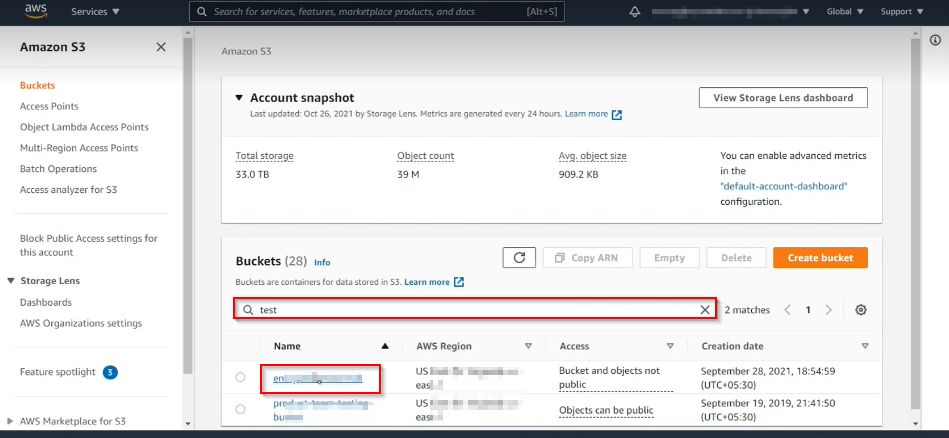Image resolution: width=949 pixels, height=438 pixels.
Task: Open the second bucket name link
Action: (321, 410)
